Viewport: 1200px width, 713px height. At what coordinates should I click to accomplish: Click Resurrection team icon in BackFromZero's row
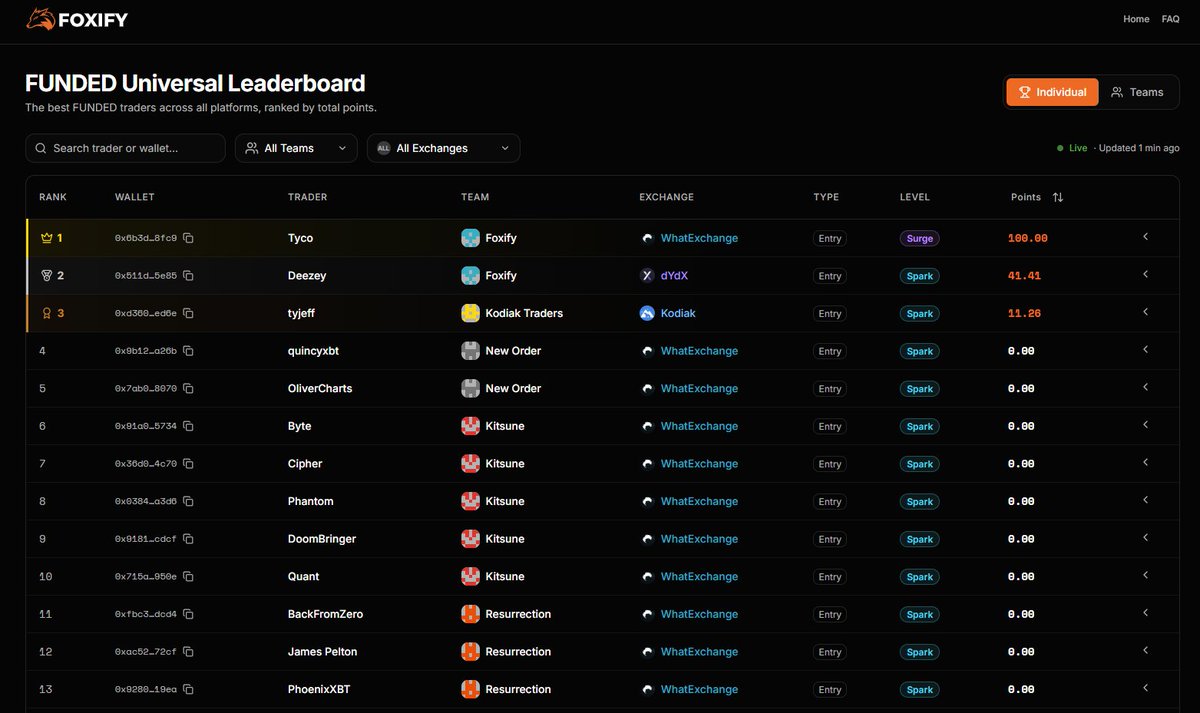470,614
